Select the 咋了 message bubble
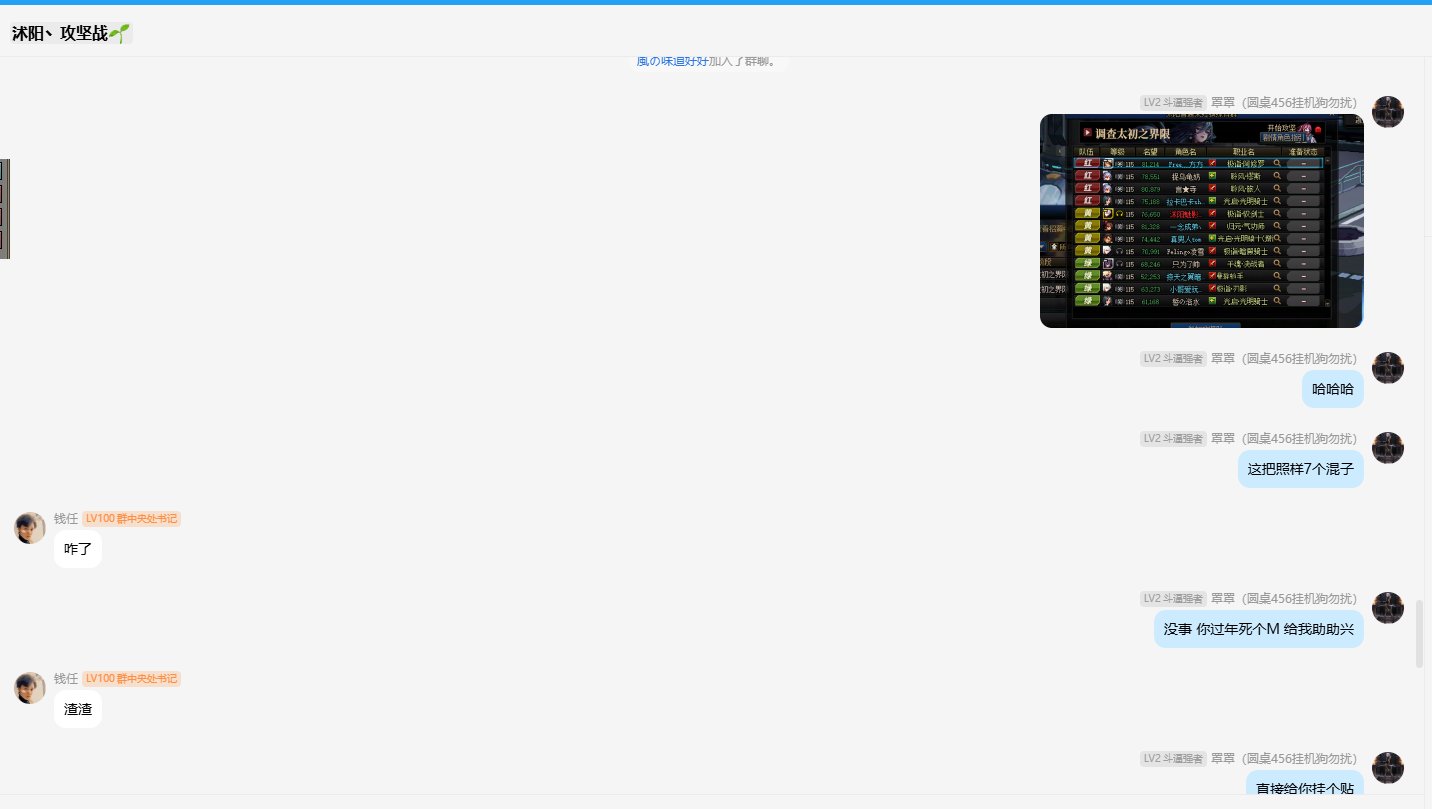Screen dimensions: 1432x809 coord(77,549)
